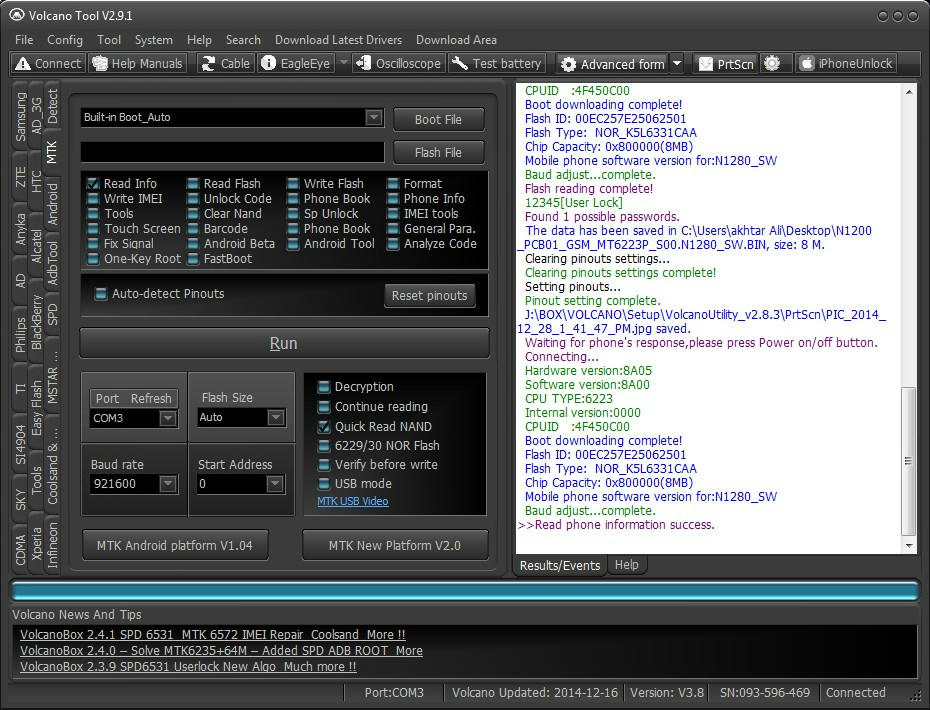Open the Tool menu
Screen dimensions: 930x710
click(x=109, y=40)
